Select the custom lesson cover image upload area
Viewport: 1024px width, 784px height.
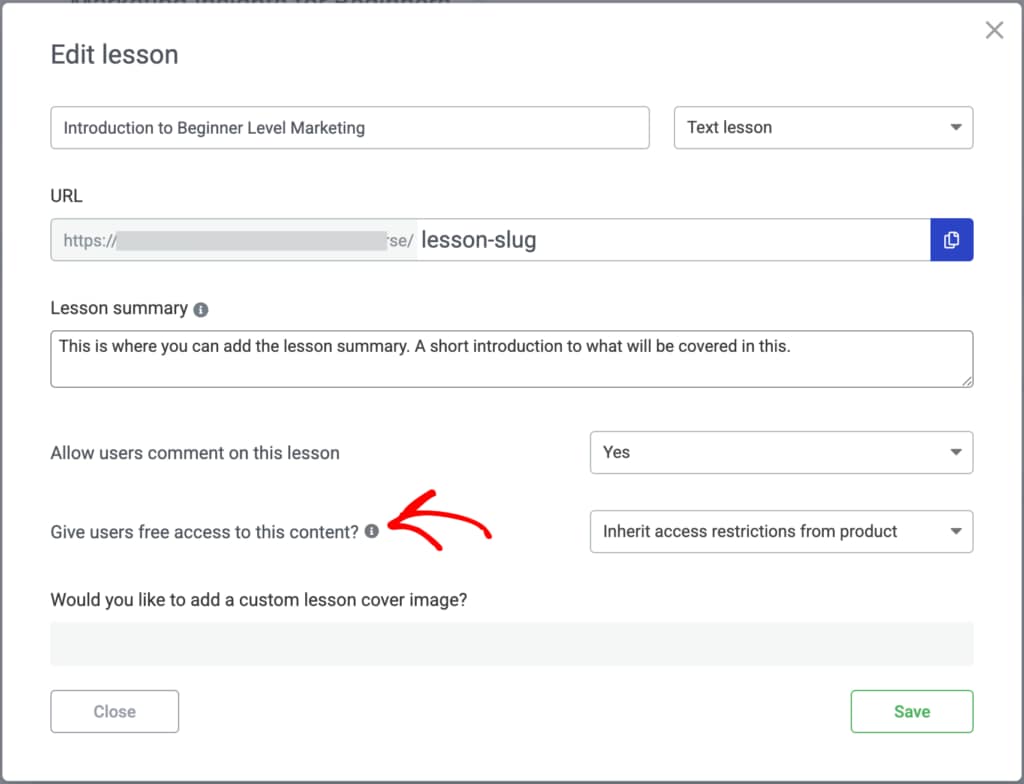512,643
